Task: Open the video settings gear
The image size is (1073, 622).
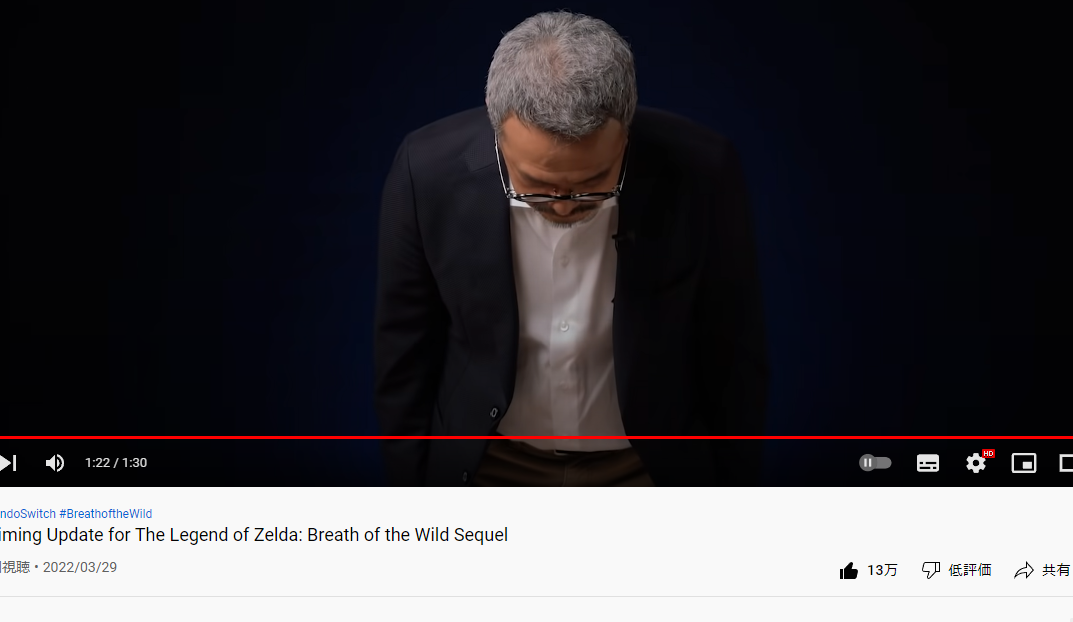Action: click(x=976, y=463)
